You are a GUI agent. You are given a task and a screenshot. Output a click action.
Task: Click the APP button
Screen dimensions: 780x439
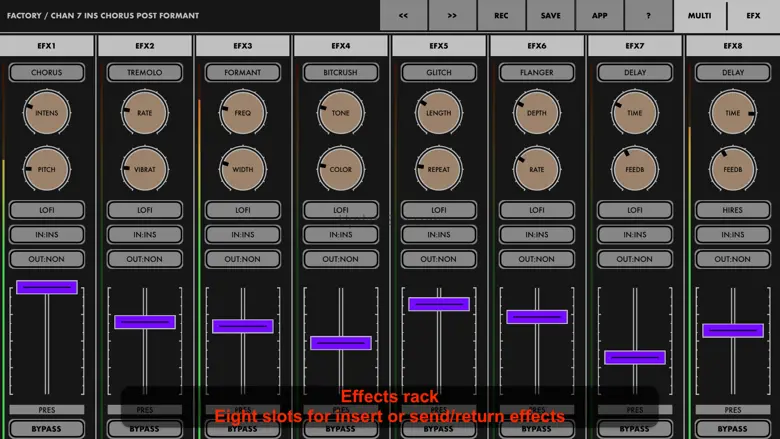coord(599,16)
